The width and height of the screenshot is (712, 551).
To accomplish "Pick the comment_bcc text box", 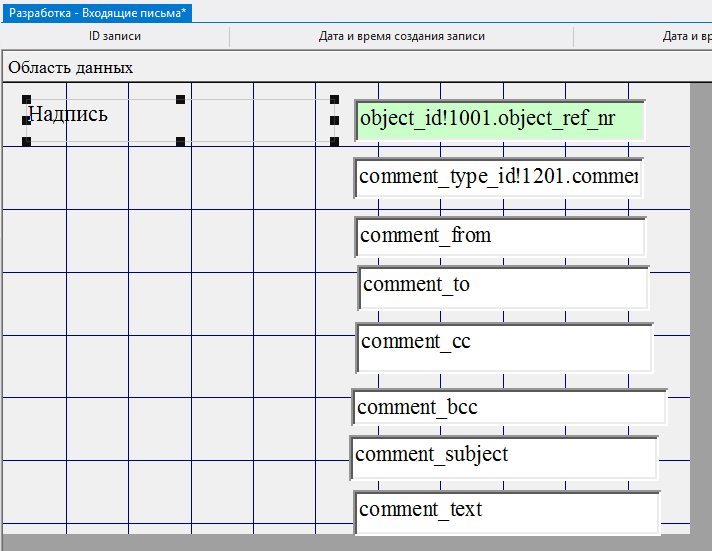I will click(508, 407).
